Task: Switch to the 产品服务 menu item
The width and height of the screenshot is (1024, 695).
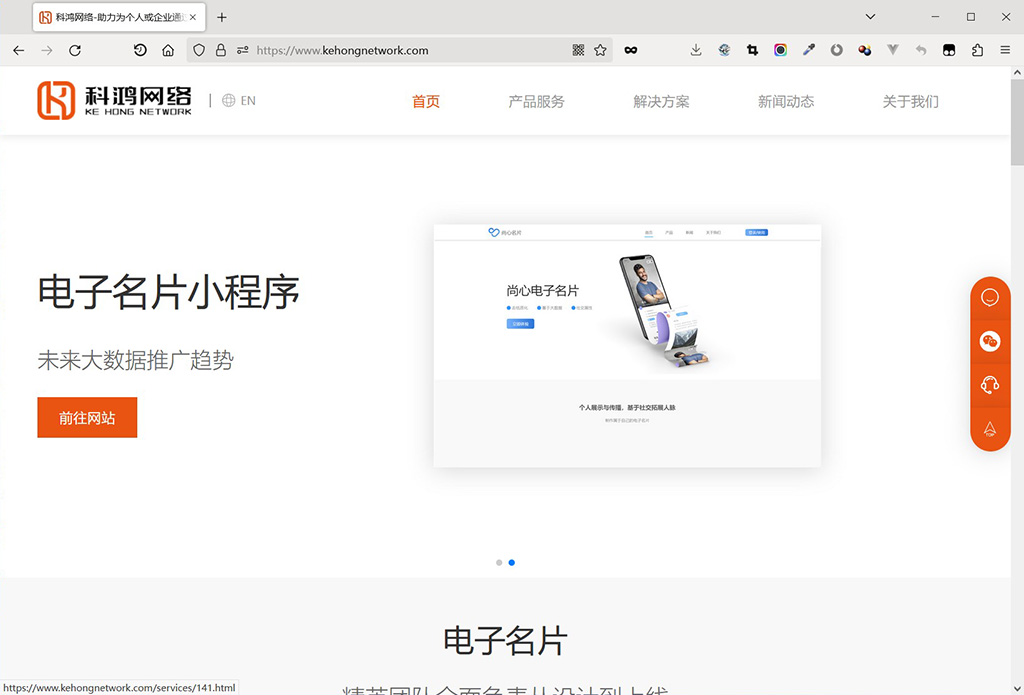Action: [536, 100]
